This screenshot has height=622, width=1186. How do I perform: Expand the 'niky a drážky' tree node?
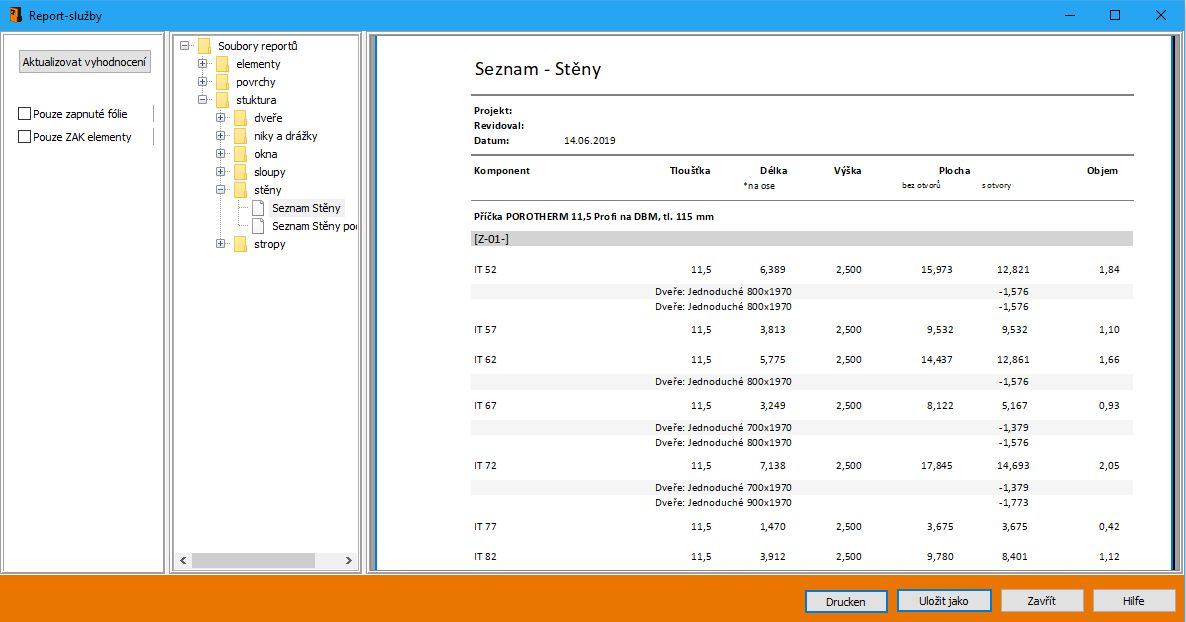click(x=221, y=136)
